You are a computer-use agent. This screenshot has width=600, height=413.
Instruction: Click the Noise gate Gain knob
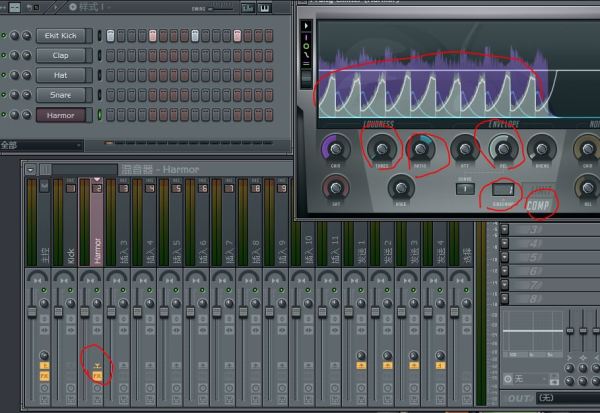click(x=587, y=149)
